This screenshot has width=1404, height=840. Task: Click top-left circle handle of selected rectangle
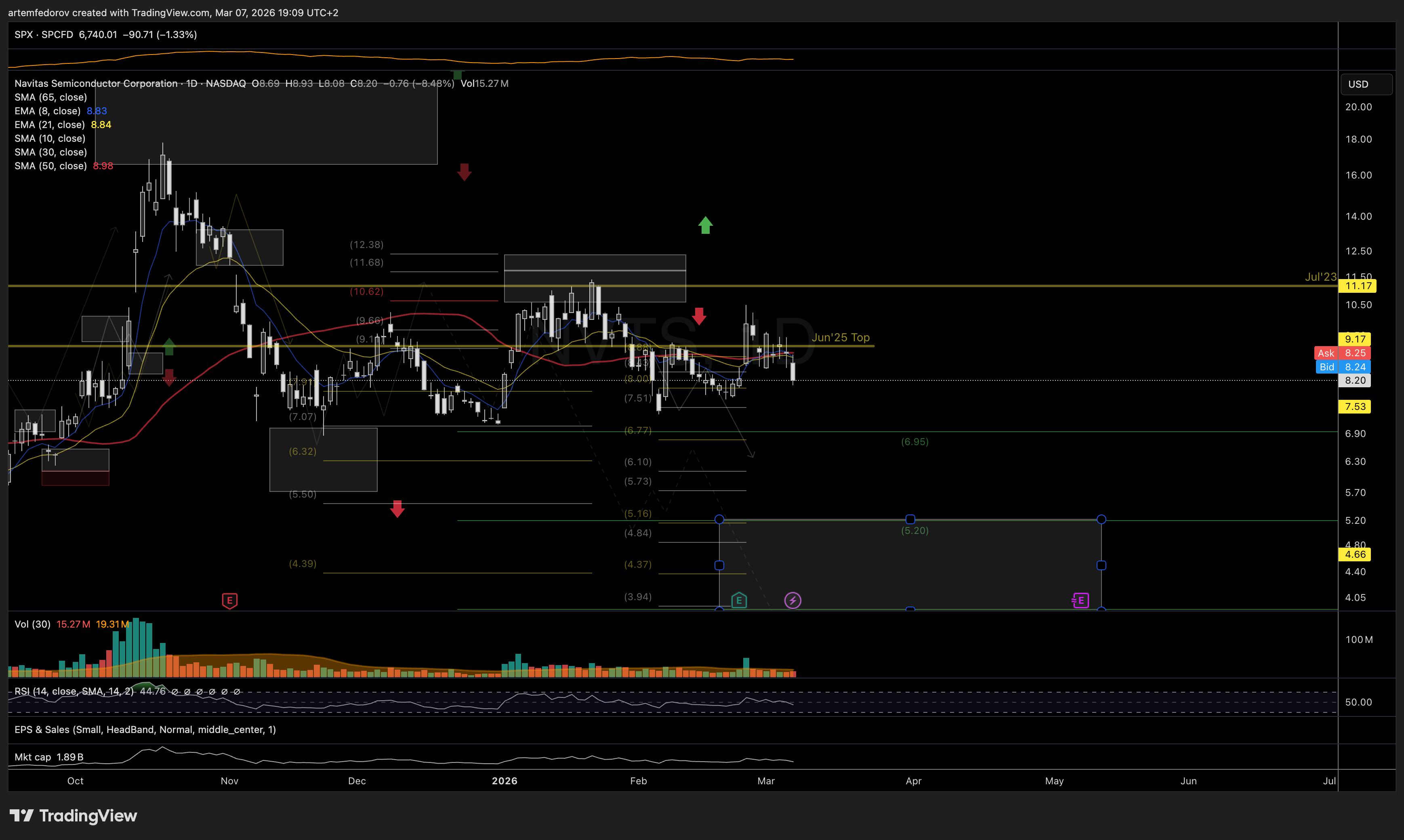click(719, 519)
